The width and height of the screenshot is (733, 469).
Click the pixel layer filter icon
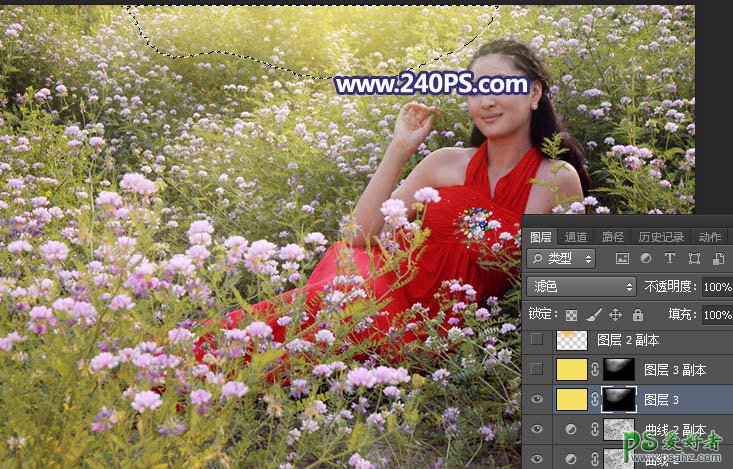coord(623,259)
